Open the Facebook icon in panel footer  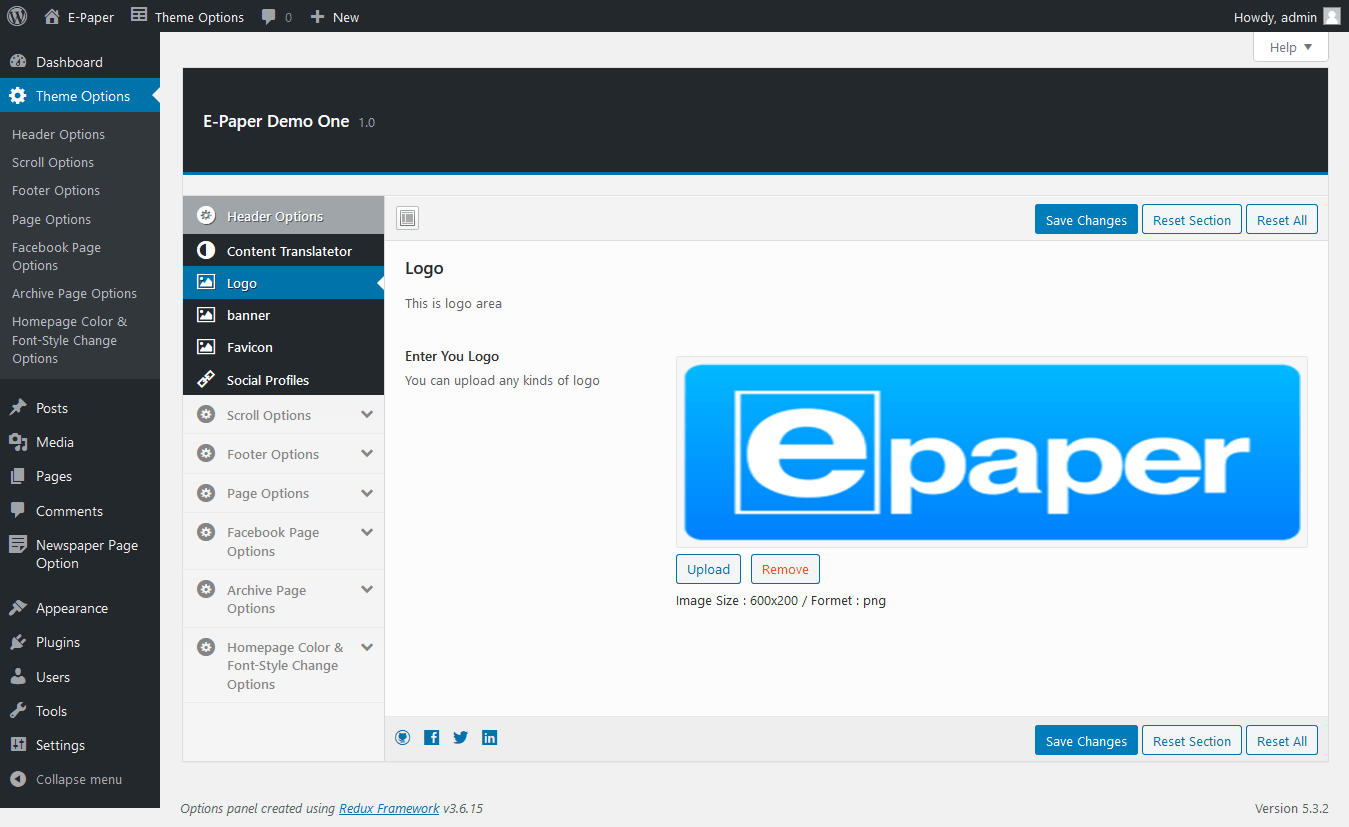click(432, 737)
